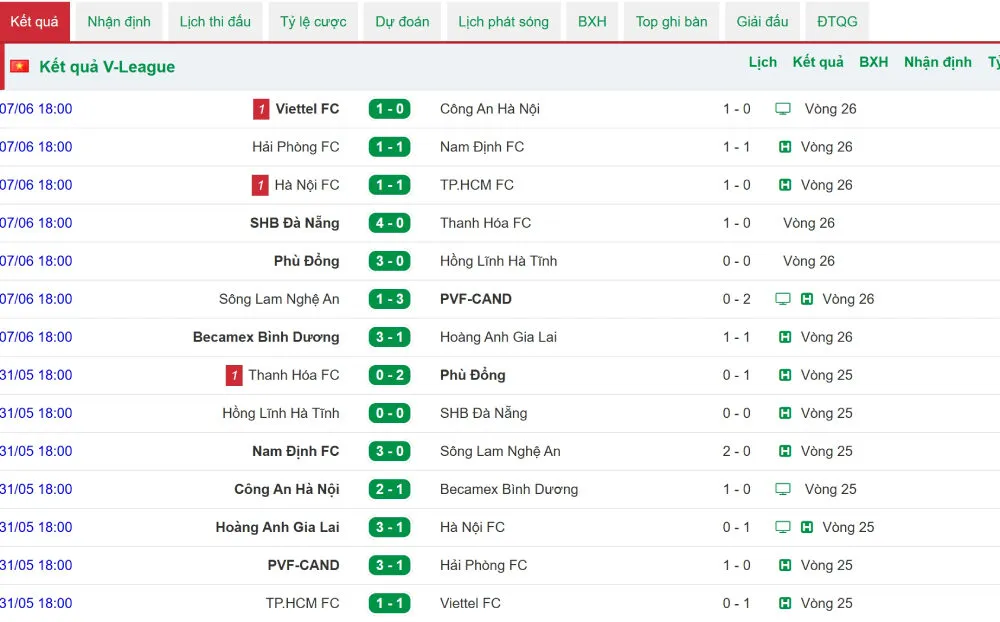
Task: Select the Kết quả tab
Action: click(34, 22)
